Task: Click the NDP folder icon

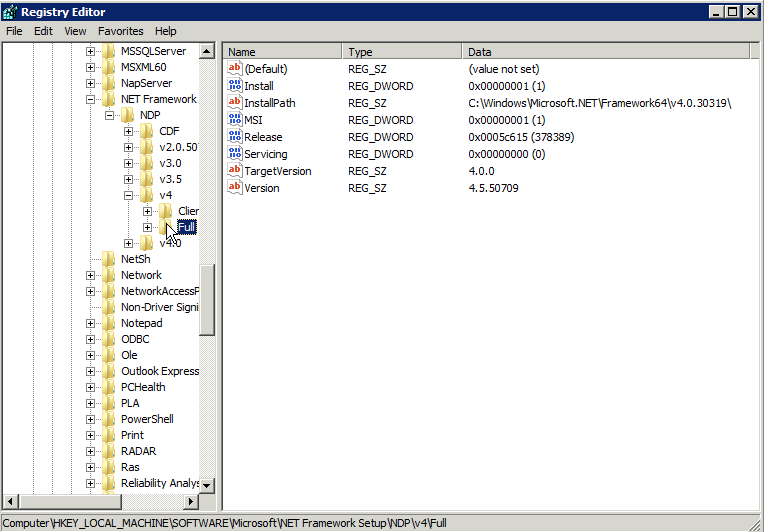Action: [128, 115]
